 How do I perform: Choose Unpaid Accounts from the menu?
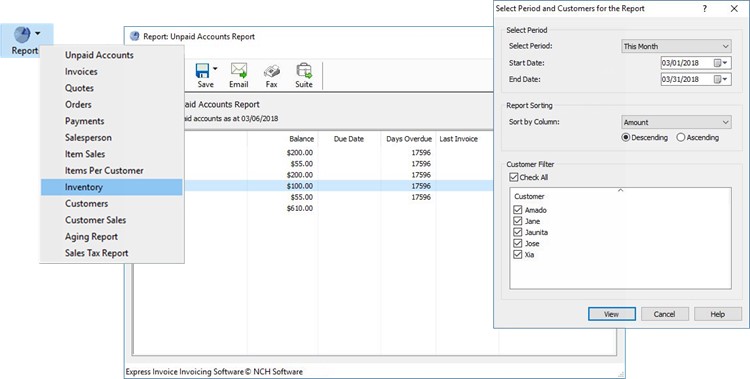(111, 55)
